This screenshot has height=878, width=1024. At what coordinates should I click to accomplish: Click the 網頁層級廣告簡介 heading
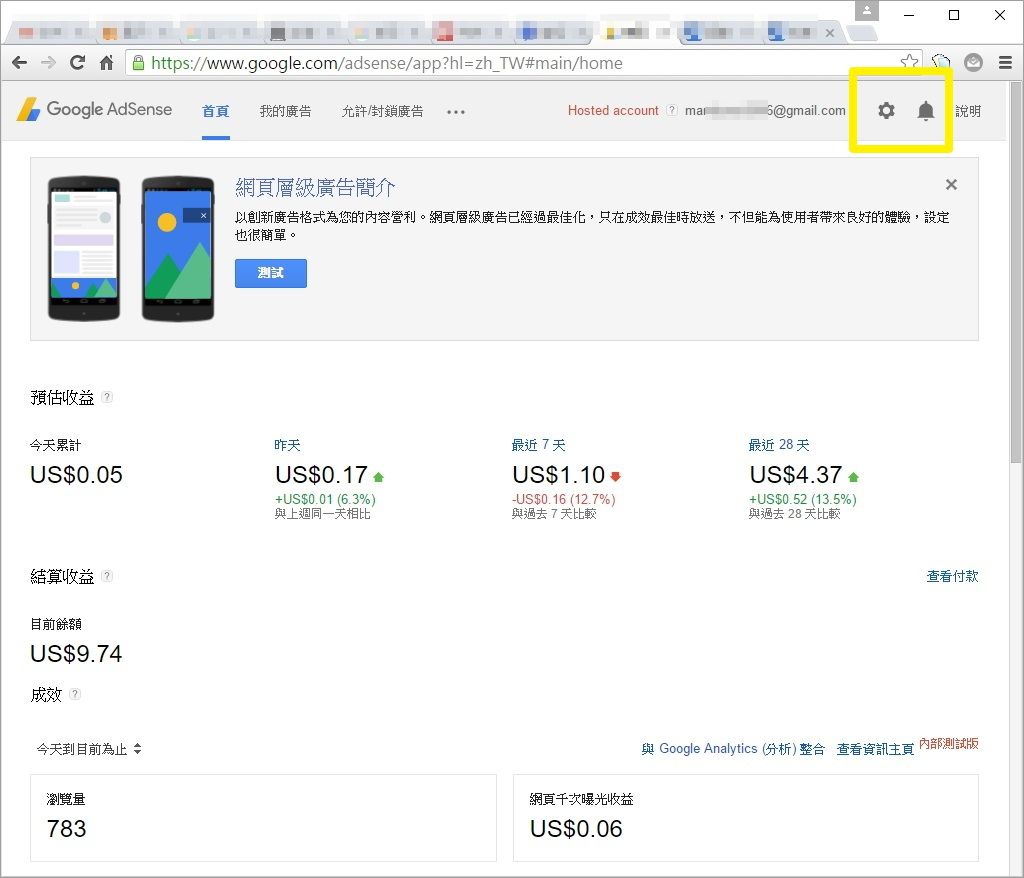[x=315, y=188]
